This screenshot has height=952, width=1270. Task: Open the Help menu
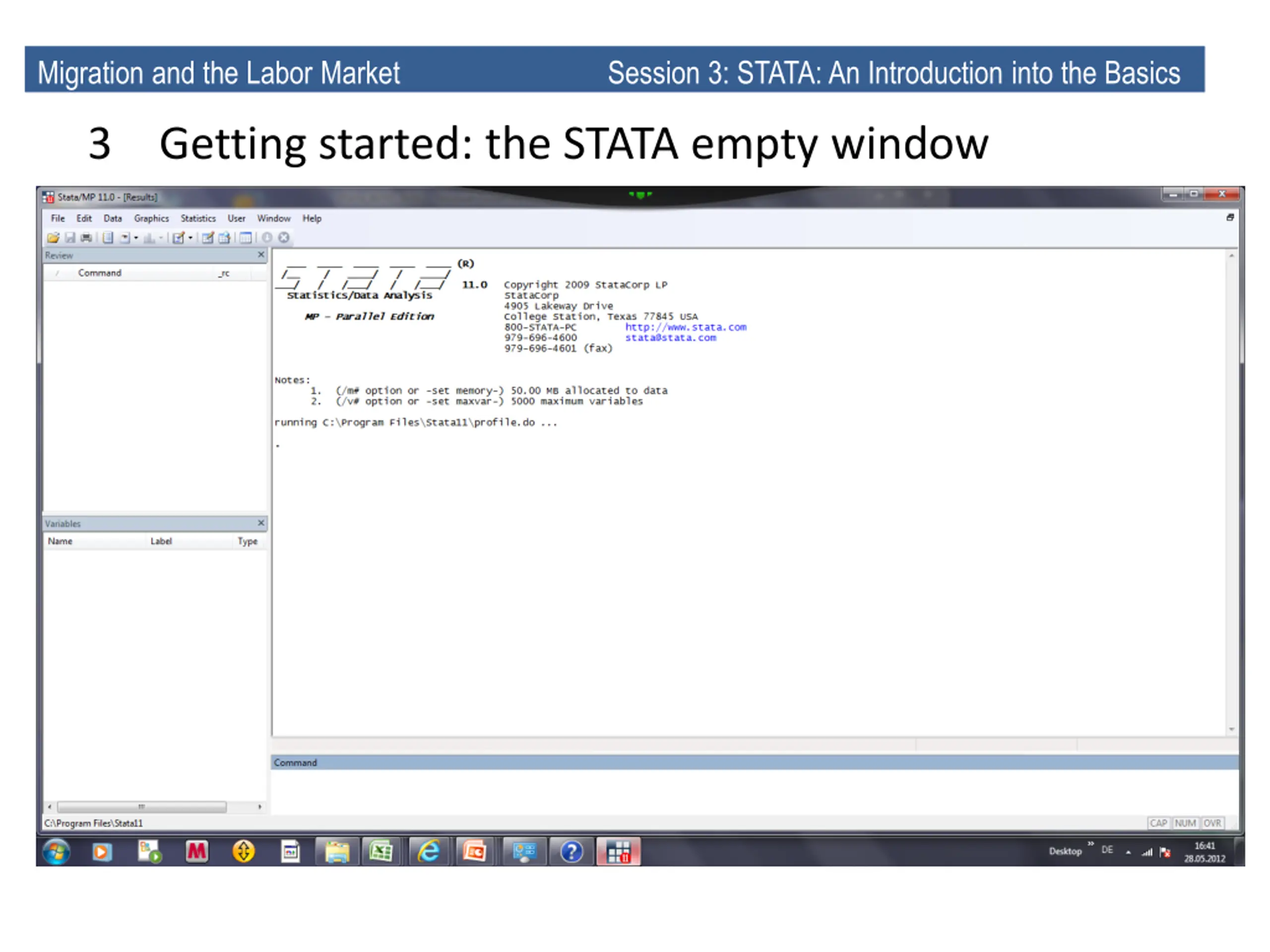(x=312, y=218)
